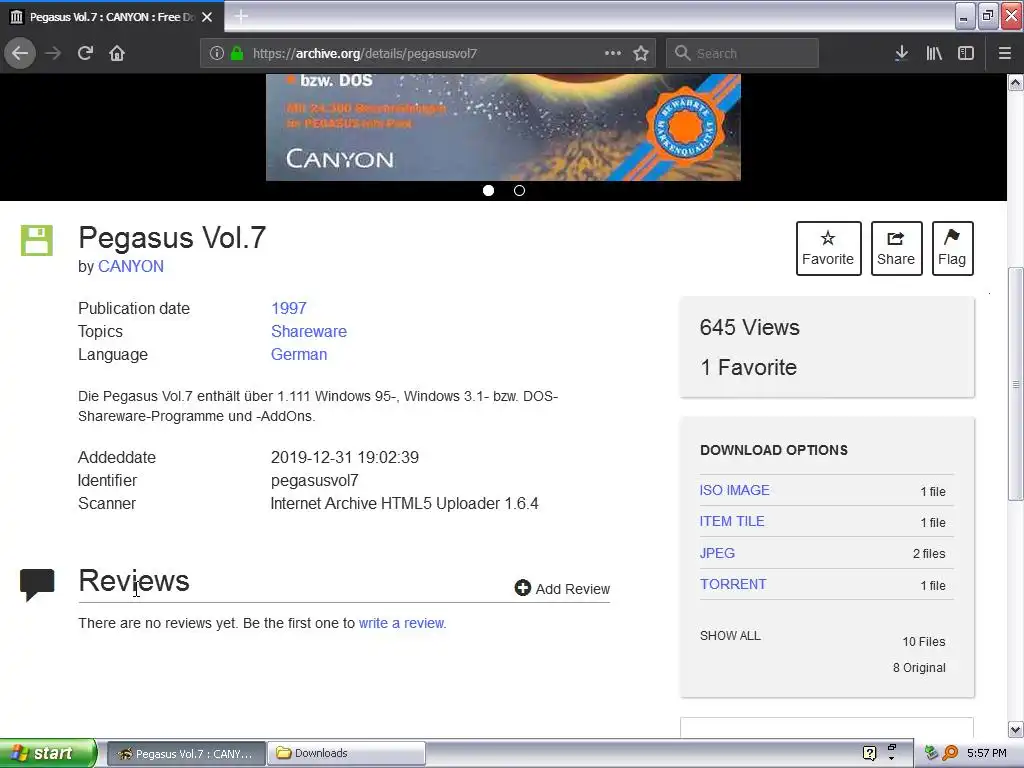Click the network tray icon
Image resolution: width=1024 pixels, height=768 pixels.
[x=932, y=753]
